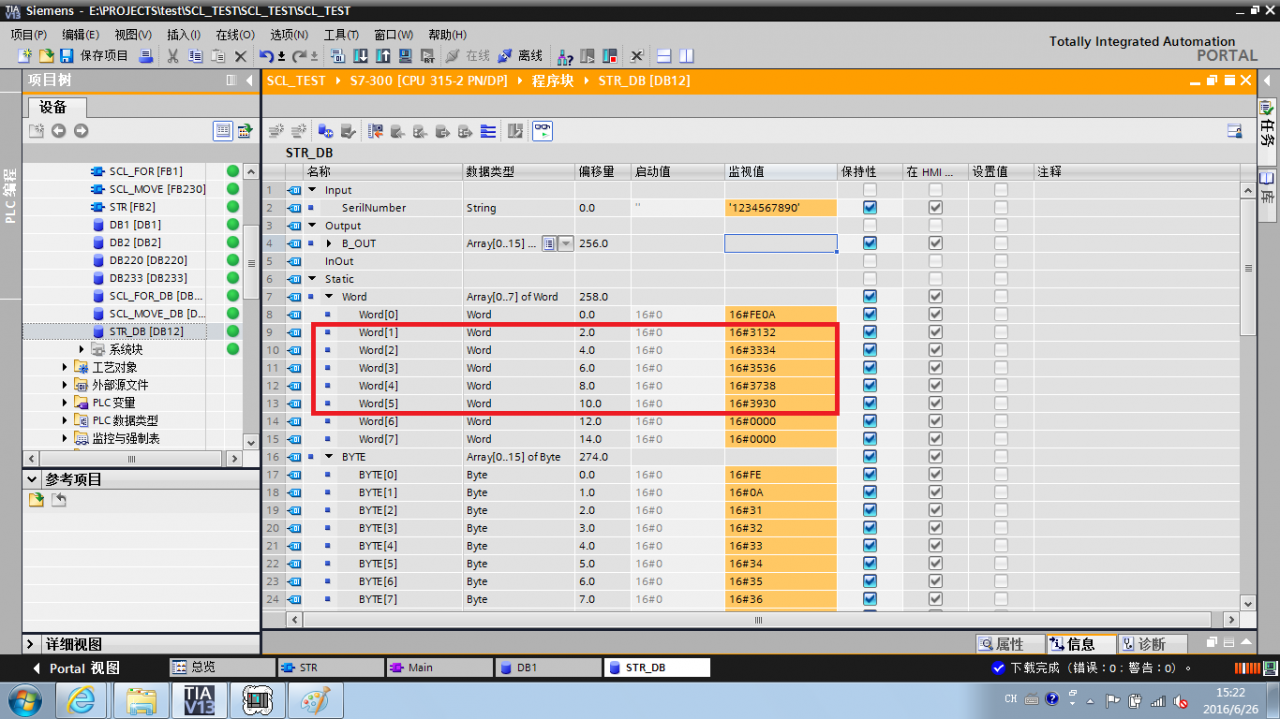Viewport: 1280px width, 719px height.
Task: Toggle retain checkbox for BYTE[0]
Action: tap(870, 475)
